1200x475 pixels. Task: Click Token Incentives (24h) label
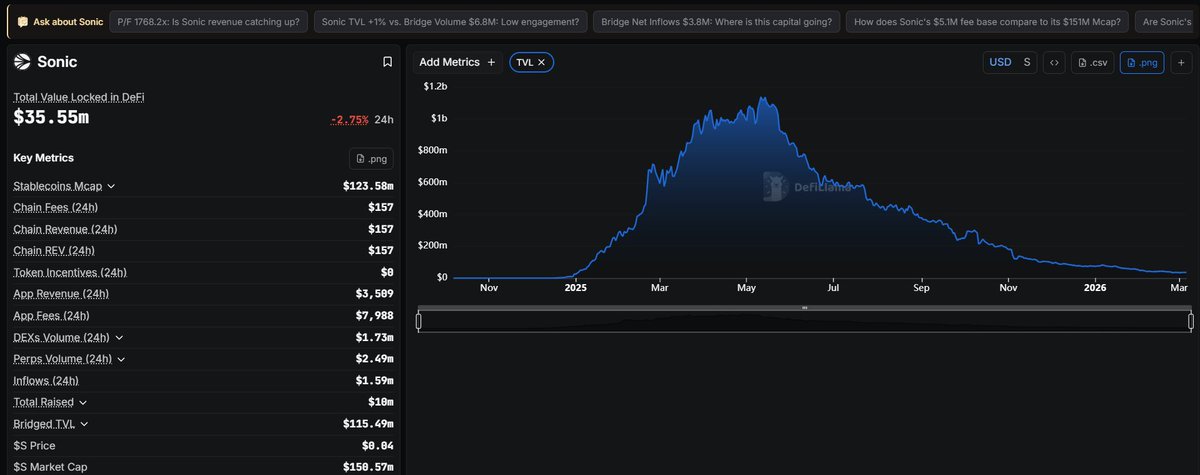[70, 273]
